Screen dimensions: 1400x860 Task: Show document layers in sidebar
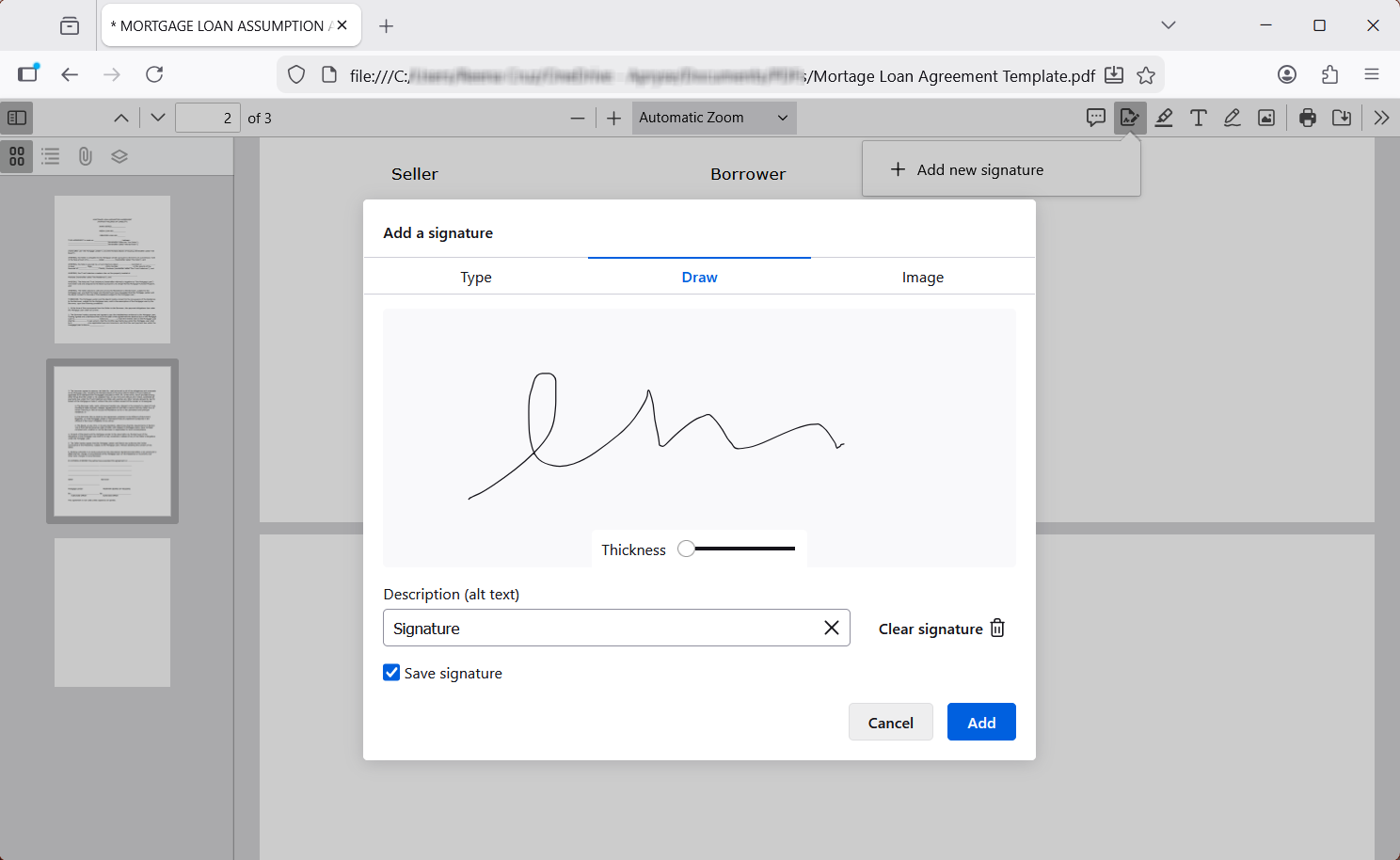(x=119, y=156)
